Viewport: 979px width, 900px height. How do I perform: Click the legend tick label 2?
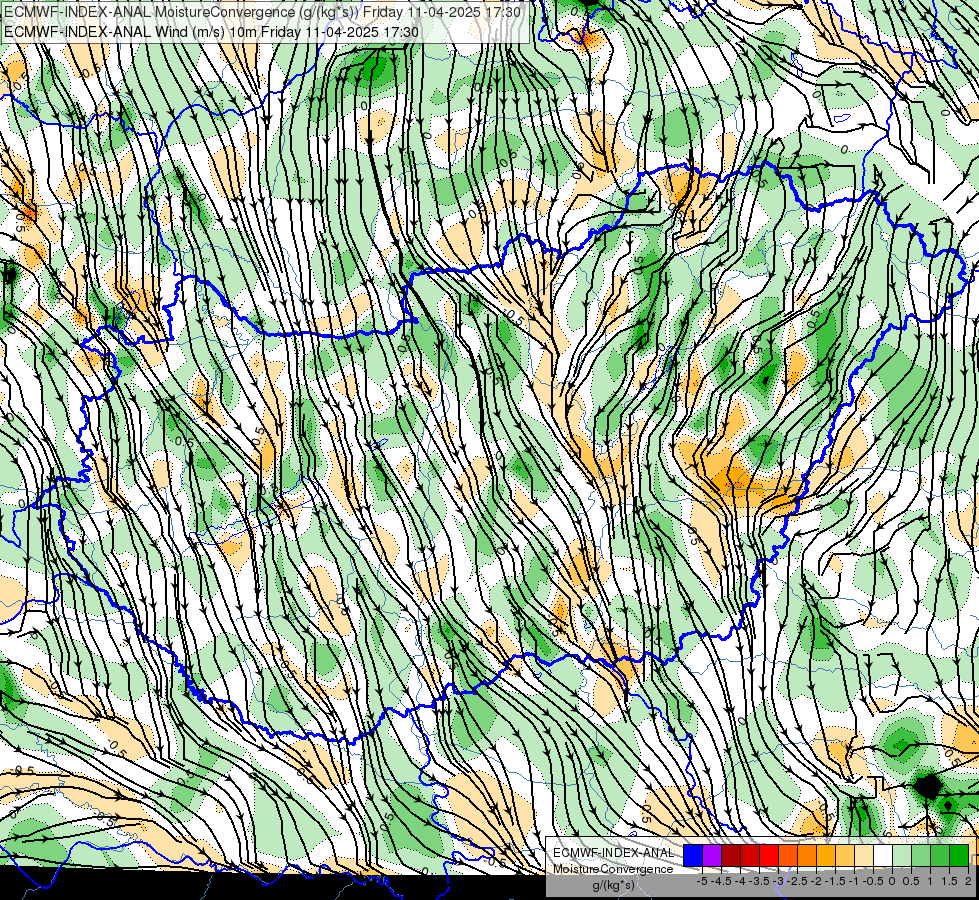tap(968, 881)
